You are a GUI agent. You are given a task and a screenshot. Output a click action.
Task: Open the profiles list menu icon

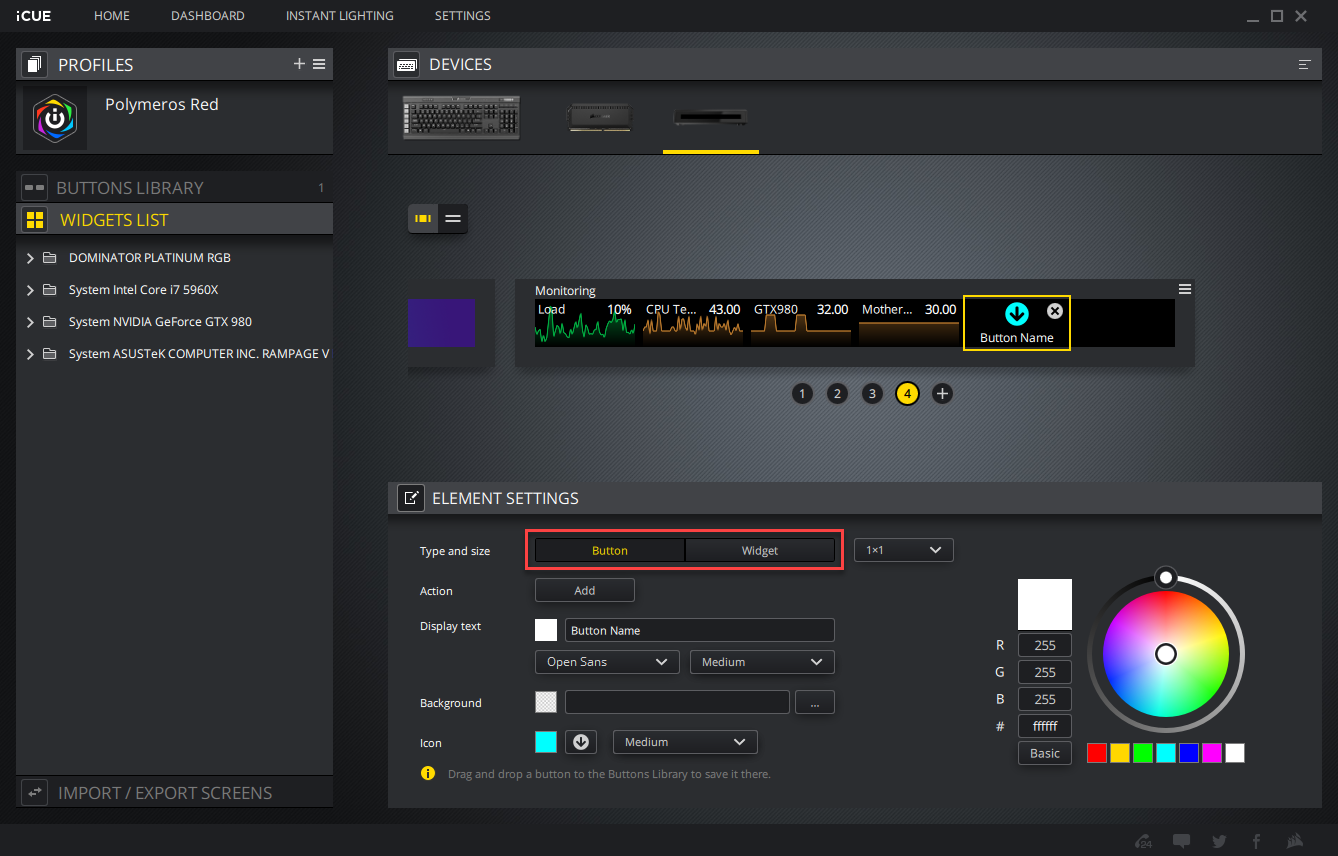[x=319, y=64]
